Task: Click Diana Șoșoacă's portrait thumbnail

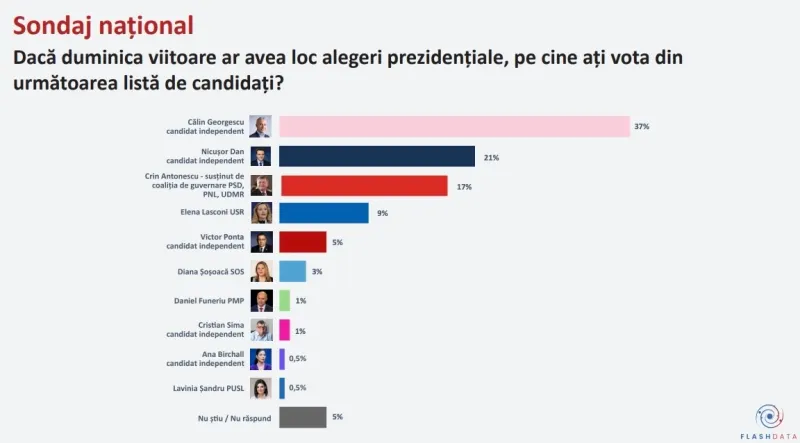Action: pos(261,272)
